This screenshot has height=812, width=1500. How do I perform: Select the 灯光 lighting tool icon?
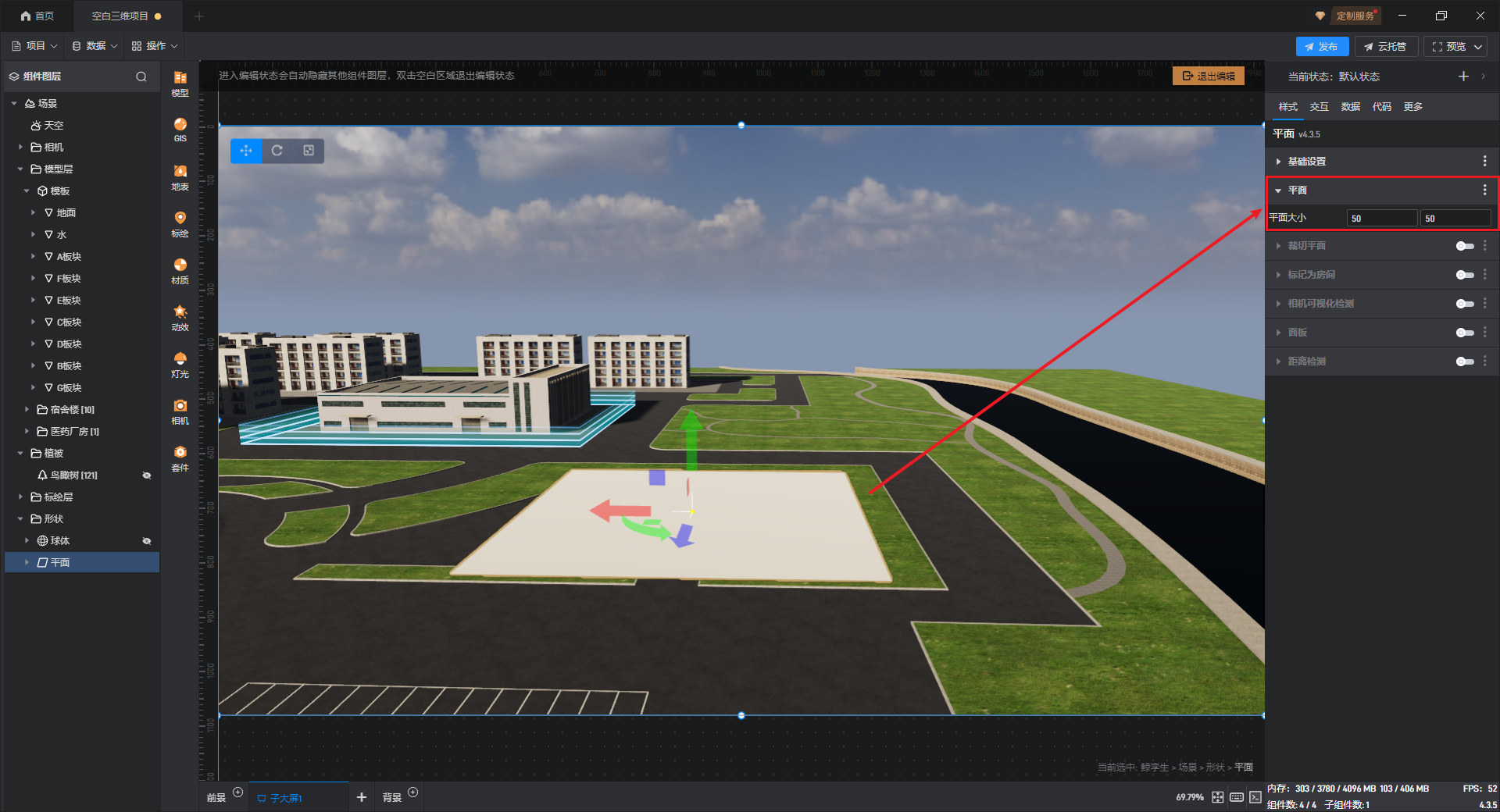(180, 364)
